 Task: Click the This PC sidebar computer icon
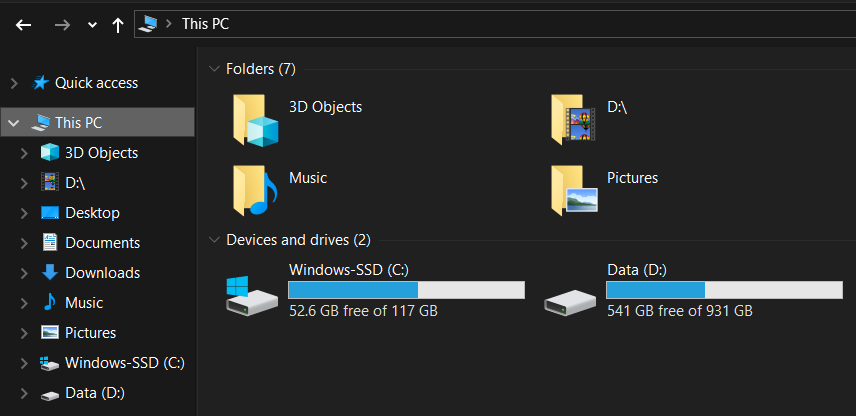[x=40, y=123]
